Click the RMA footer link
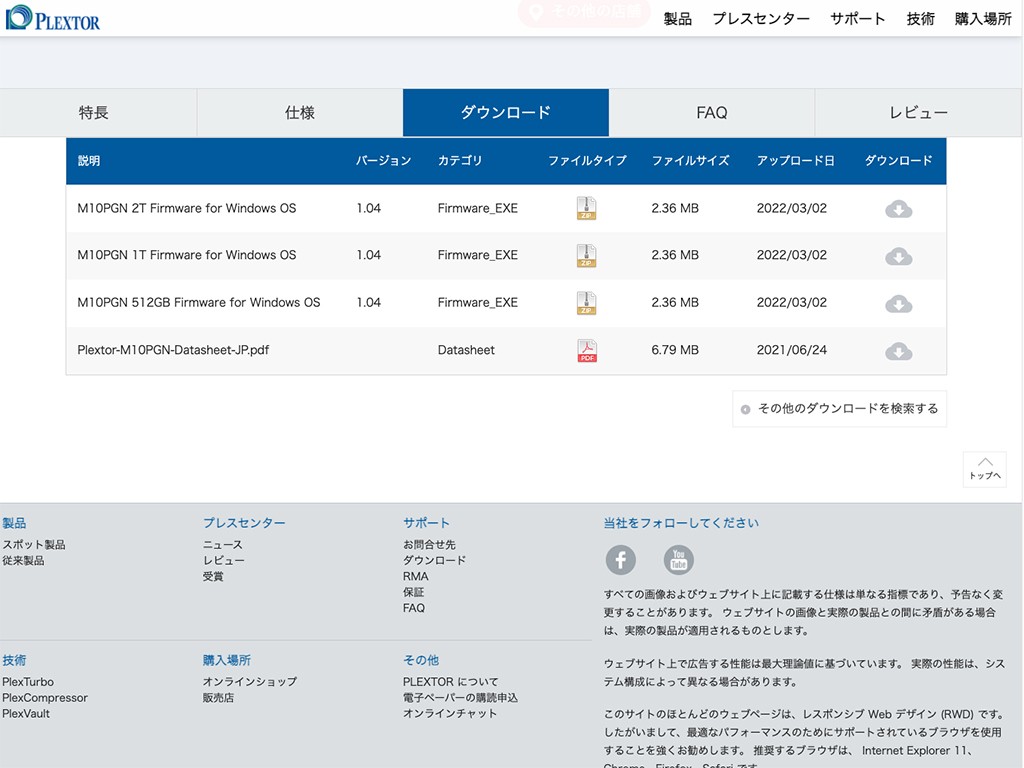 point(415,576)
